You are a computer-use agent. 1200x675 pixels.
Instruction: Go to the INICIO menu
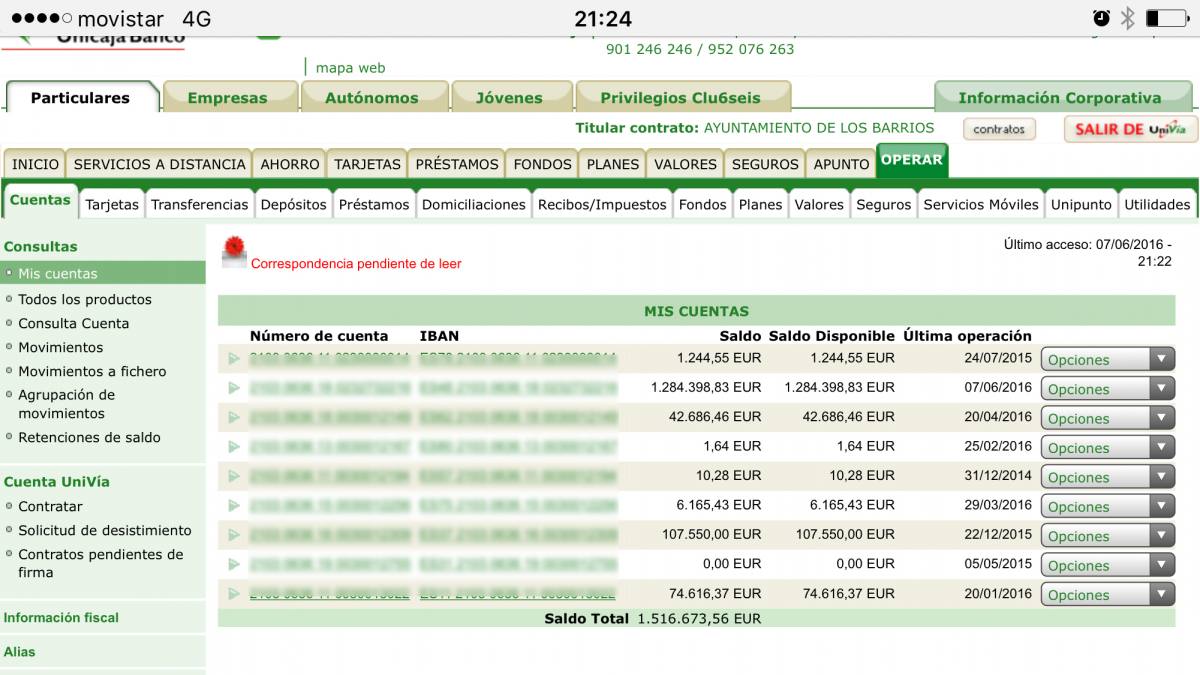point(35,164)
